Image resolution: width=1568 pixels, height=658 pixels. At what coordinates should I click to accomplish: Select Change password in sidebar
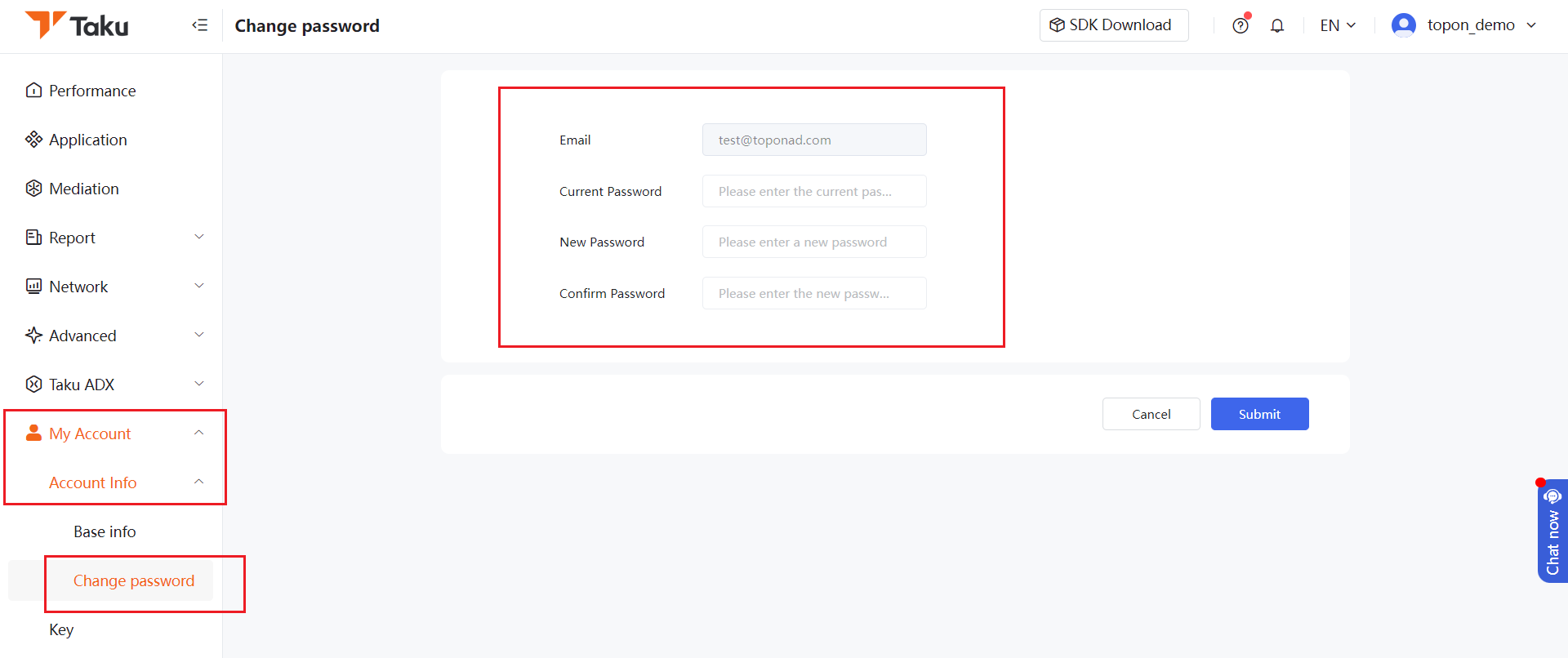click(134, 580)
